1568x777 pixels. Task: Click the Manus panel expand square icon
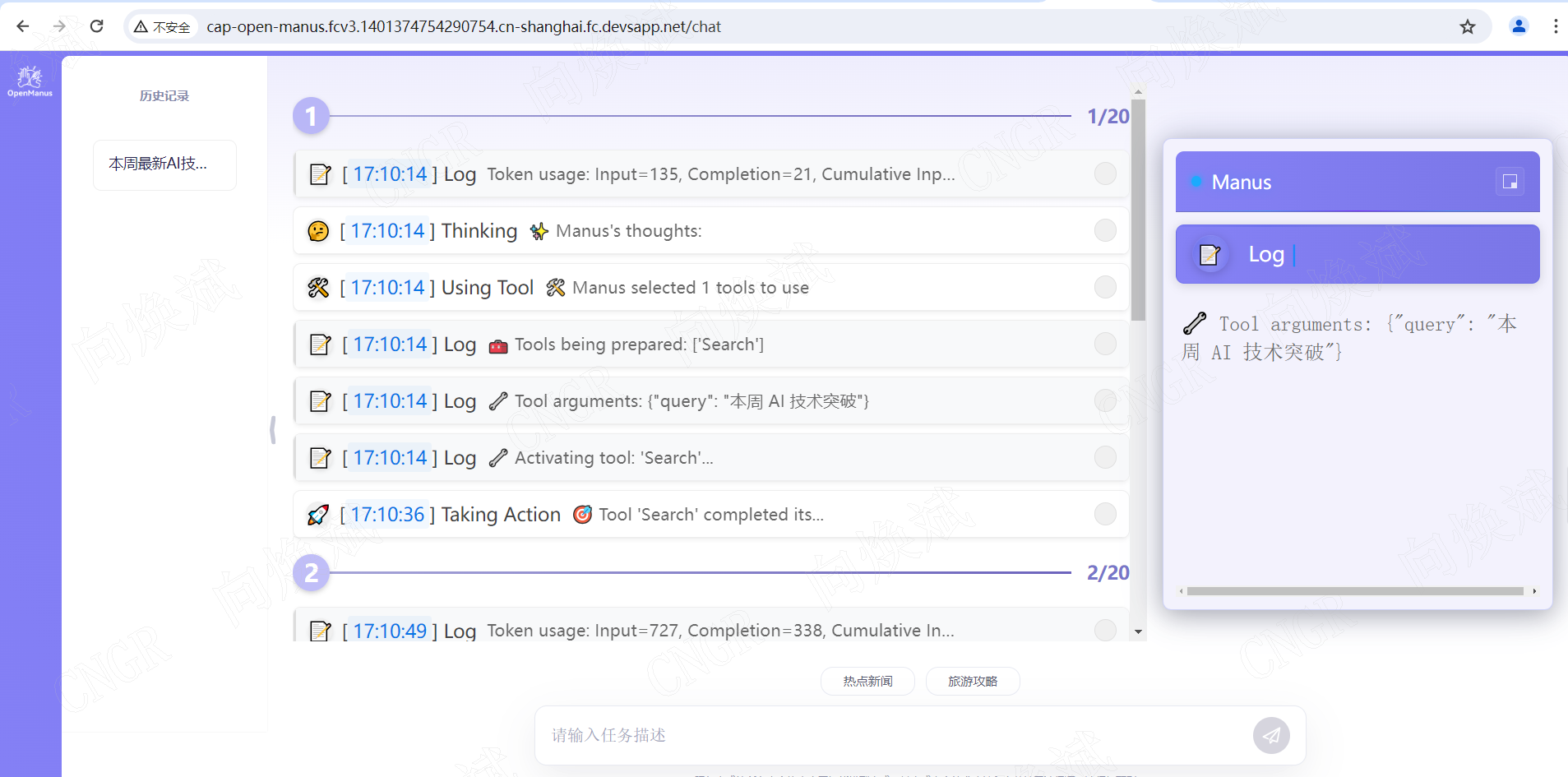coord(1510,182)
